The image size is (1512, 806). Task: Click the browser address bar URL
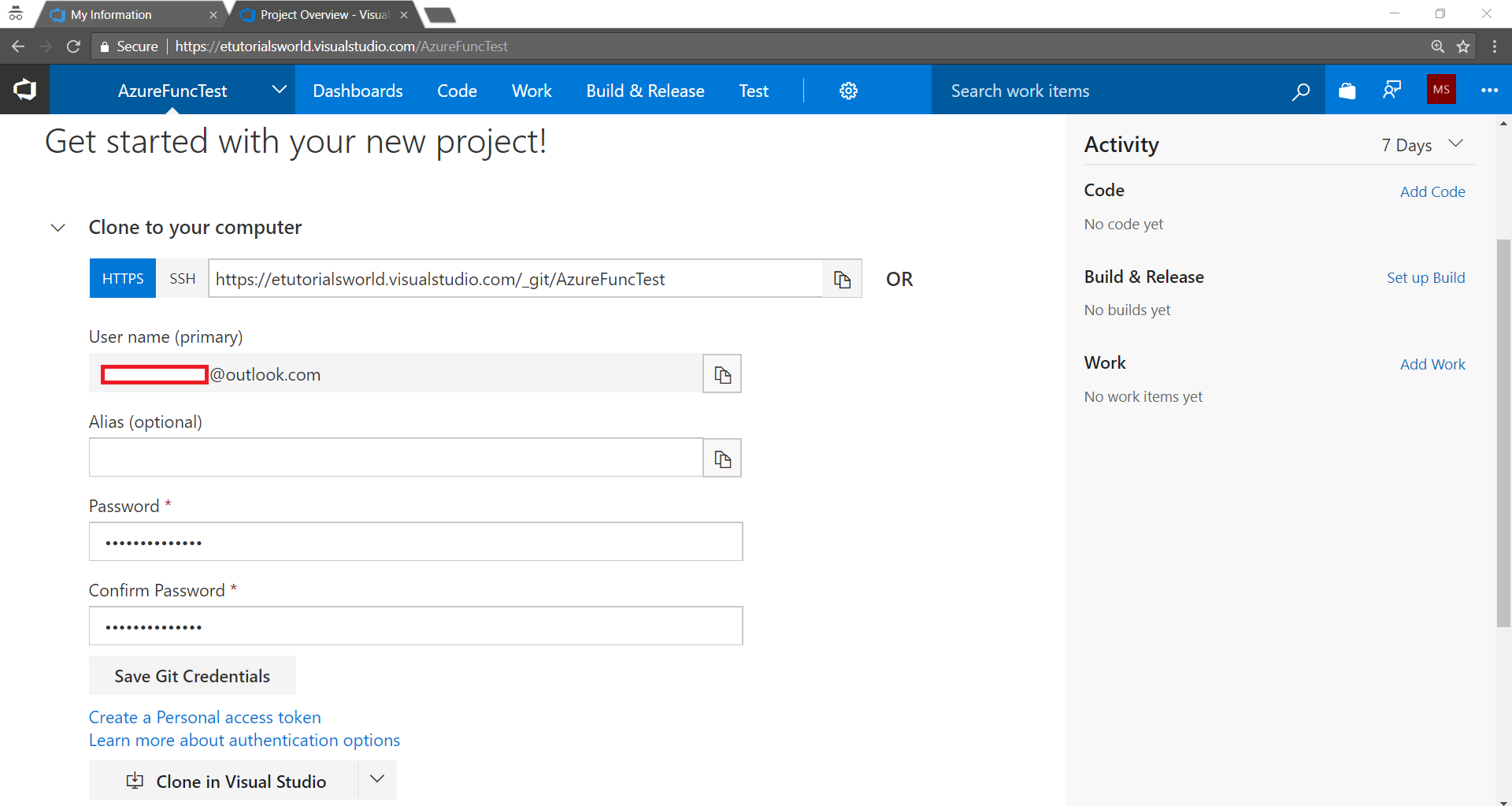click(341, 46)
